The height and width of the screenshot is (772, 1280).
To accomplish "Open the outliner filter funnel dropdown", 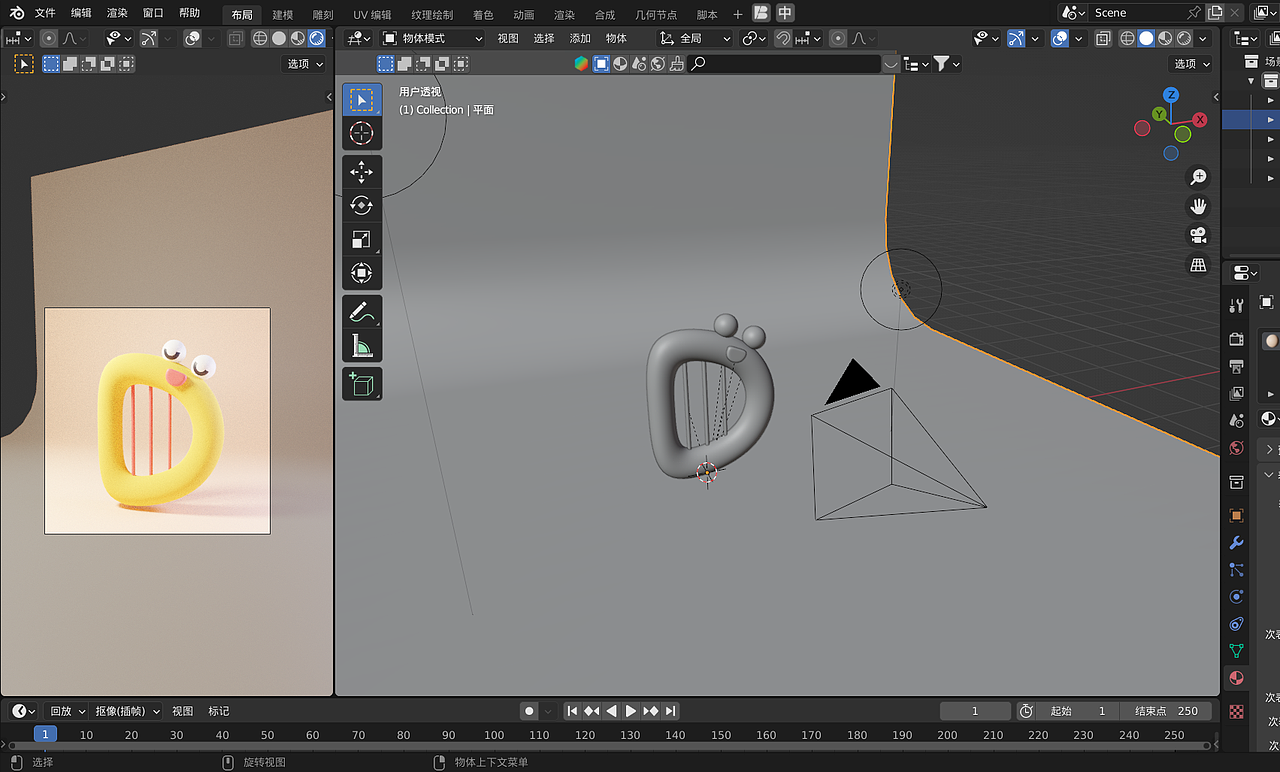I will (947, 63).
